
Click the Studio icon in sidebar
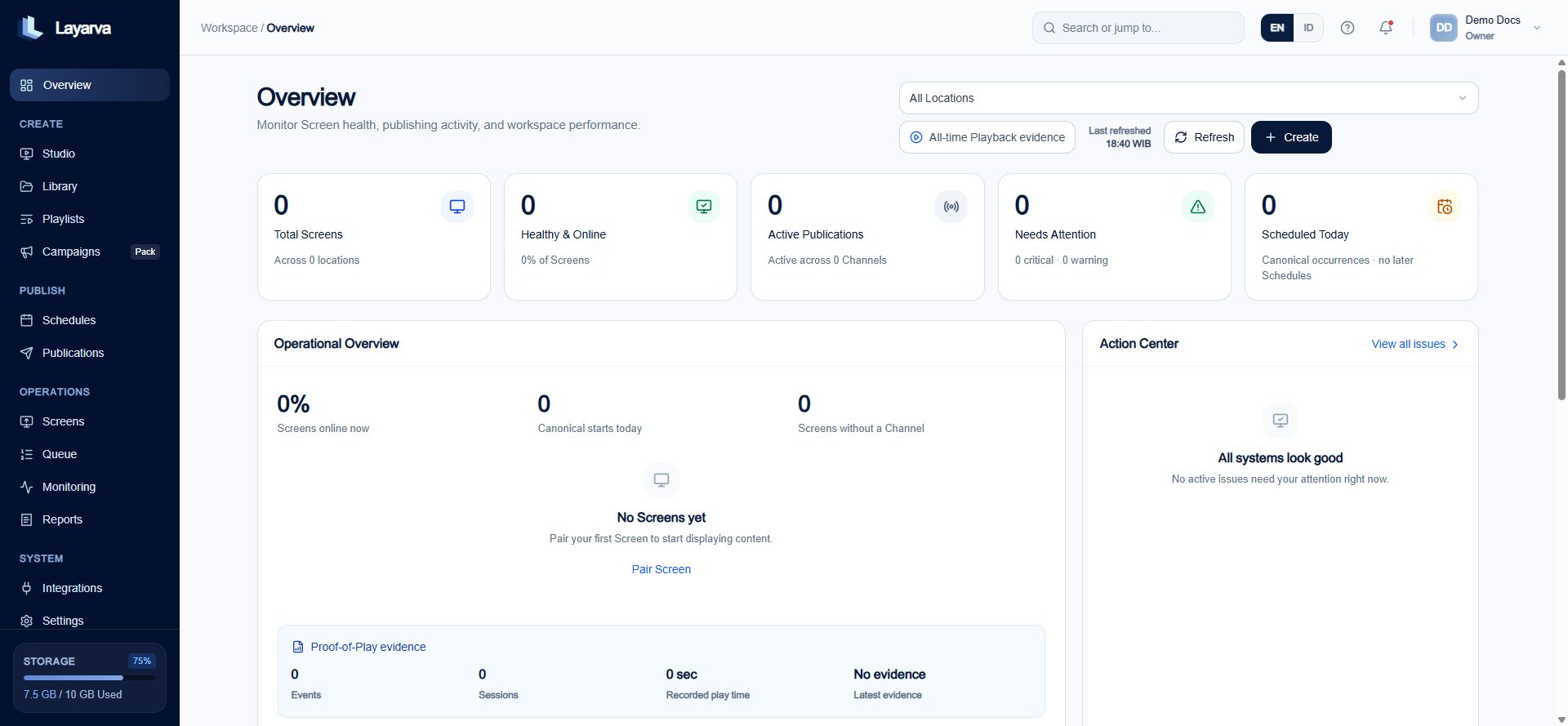(x=27, y=154)
